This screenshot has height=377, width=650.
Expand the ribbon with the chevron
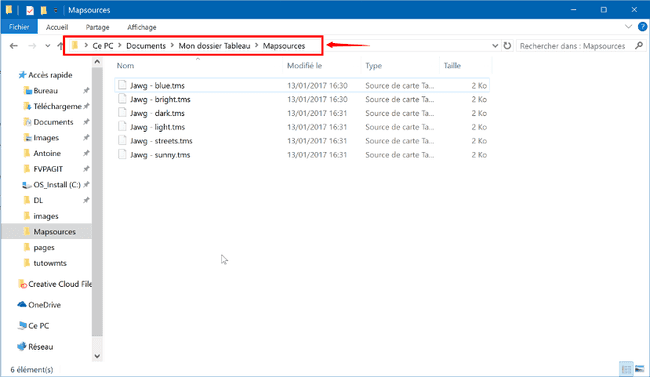point(628,27)
